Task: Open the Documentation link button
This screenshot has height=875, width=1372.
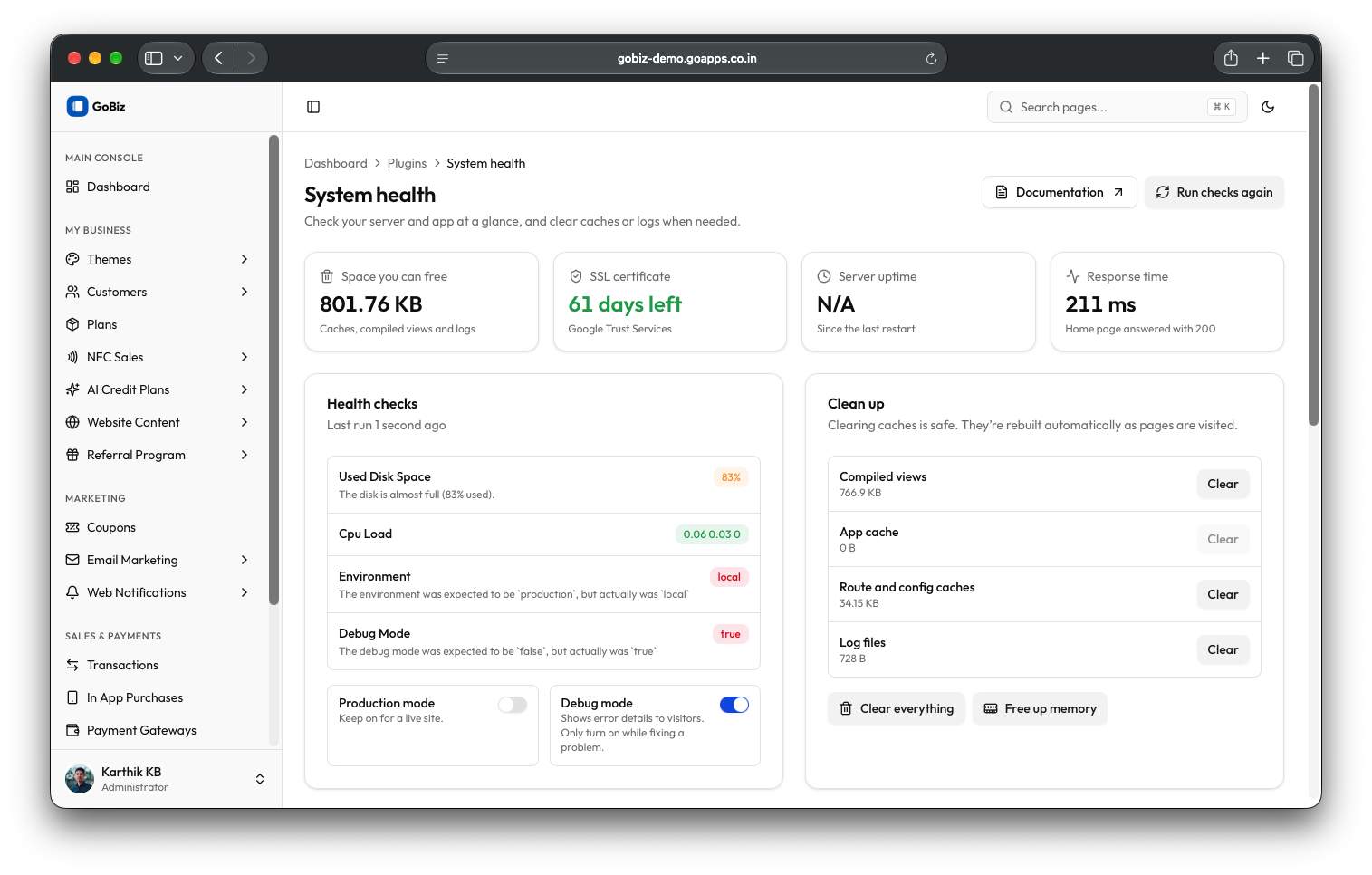Action: (1060, 192)
